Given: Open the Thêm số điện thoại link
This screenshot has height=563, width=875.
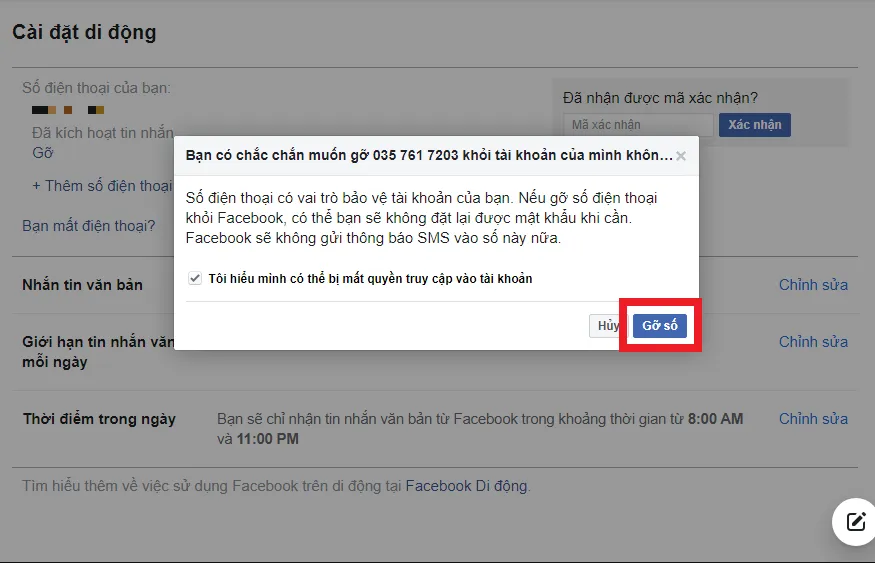Looking at the screenshot, I should click(102, 185).
